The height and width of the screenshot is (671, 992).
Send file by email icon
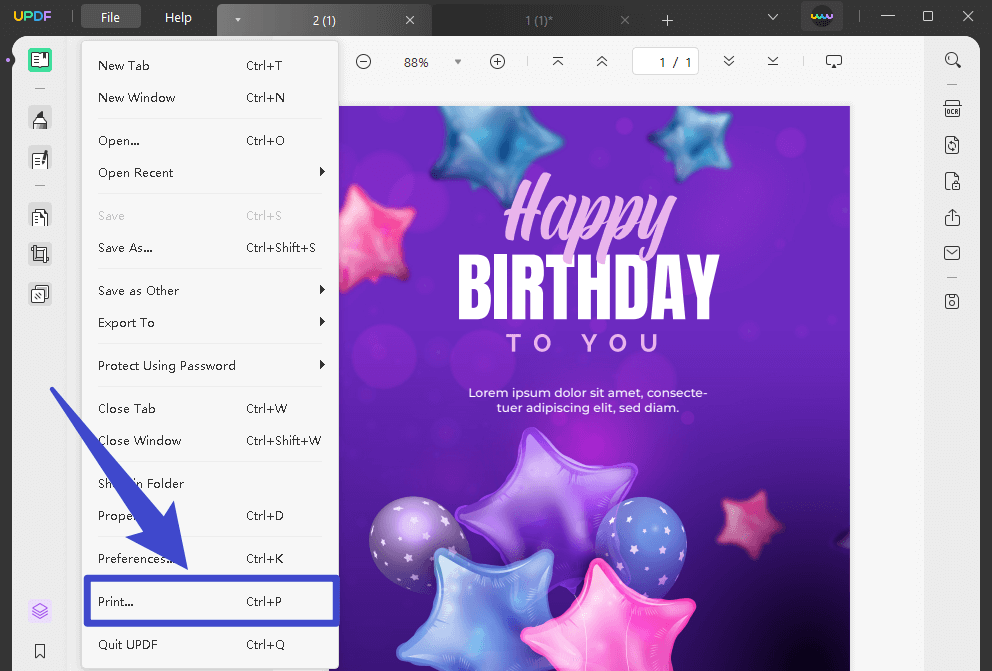coord(952,253)
